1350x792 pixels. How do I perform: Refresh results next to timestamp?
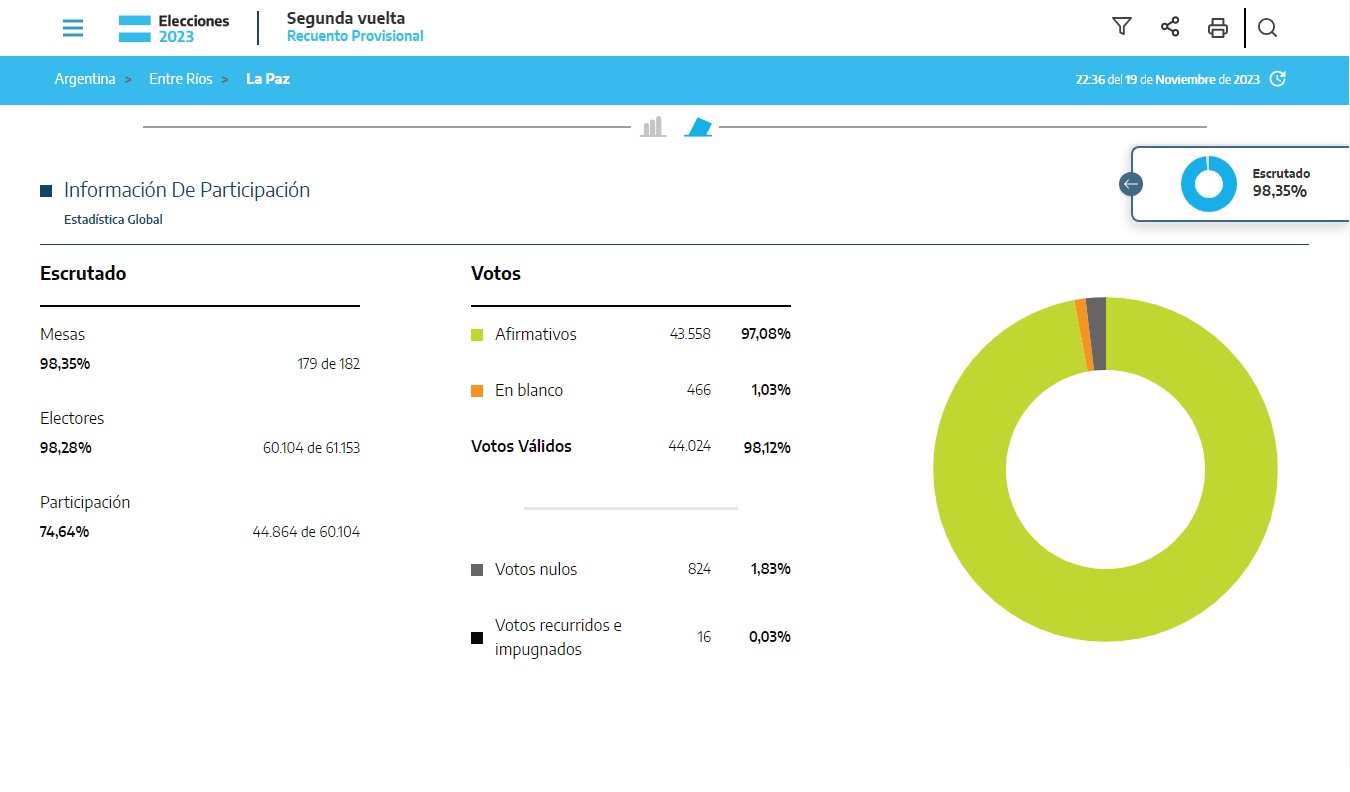(x=1277, y=79)
